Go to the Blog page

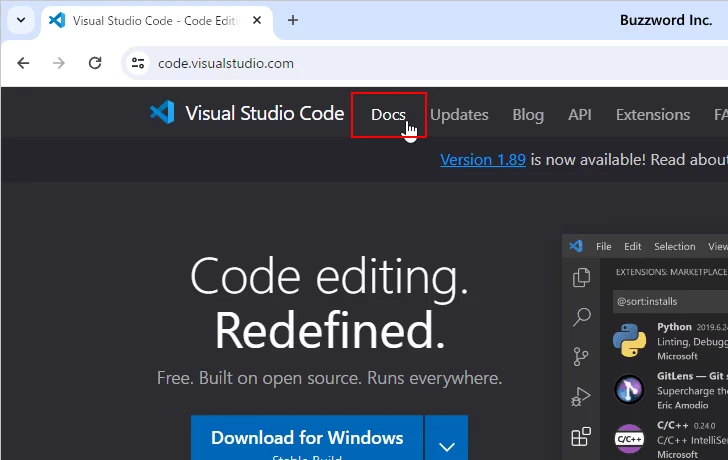pyautogui.click(x=528, y=115)
